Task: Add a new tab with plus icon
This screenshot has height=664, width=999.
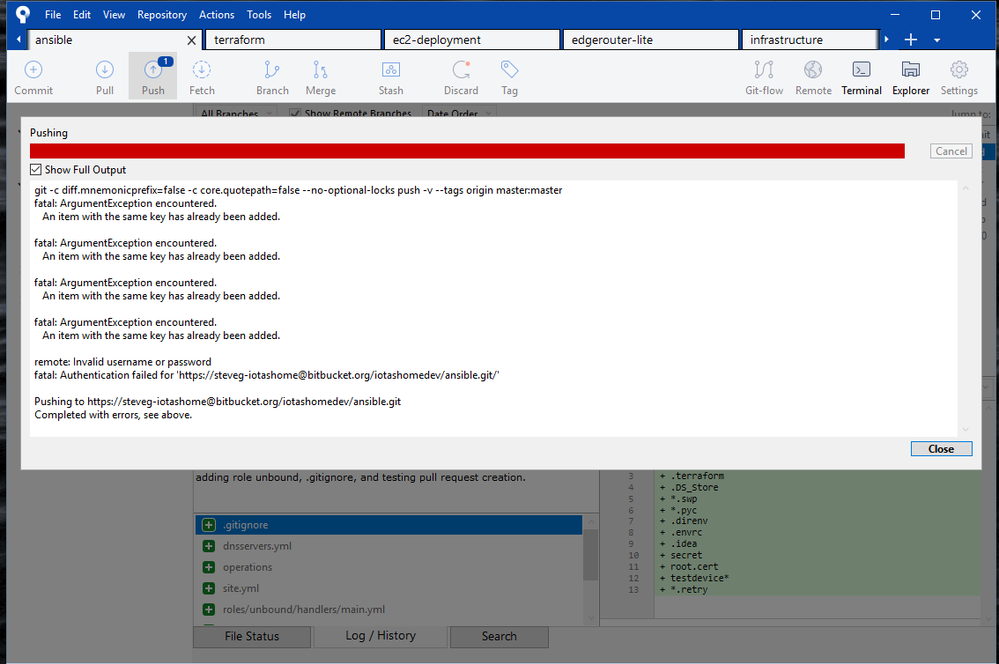Action: pyautogui.click(x=911, y=40)
